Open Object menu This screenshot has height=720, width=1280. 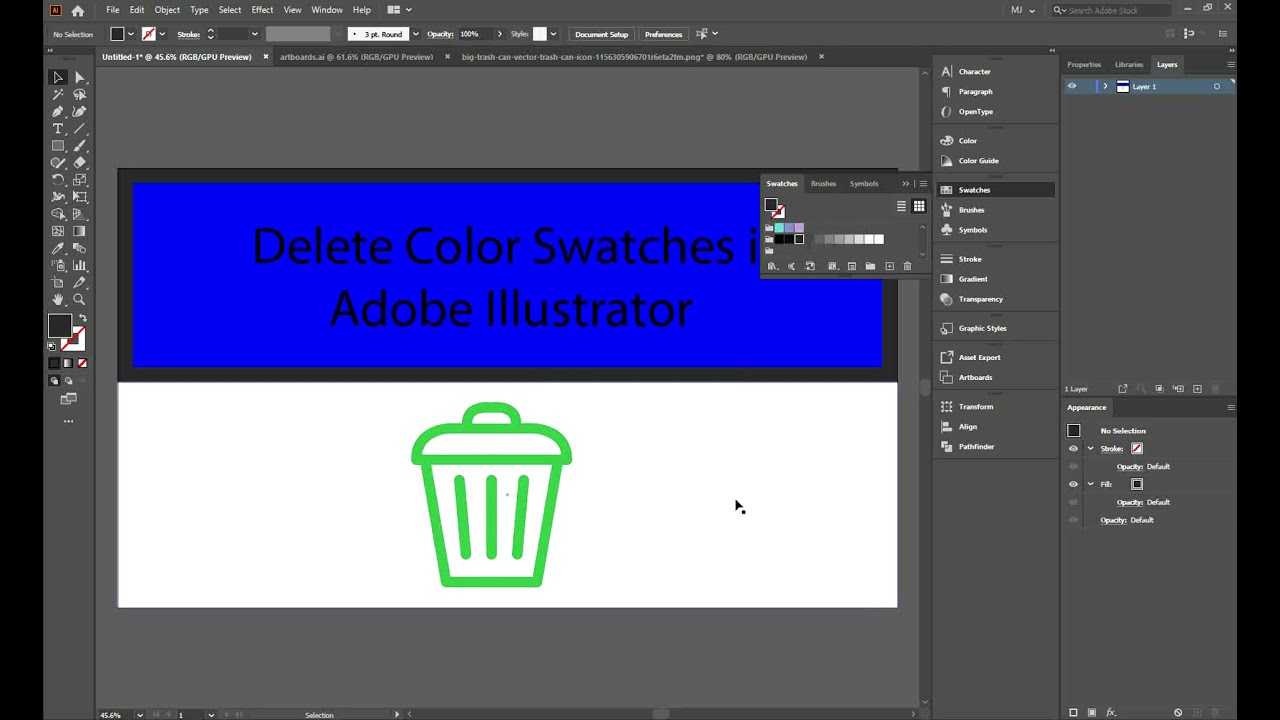coord(167,10)
